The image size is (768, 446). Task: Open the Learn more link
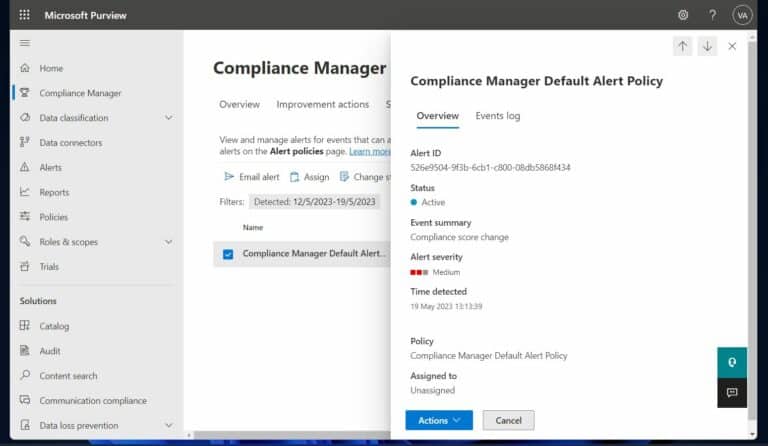point(370,151)
